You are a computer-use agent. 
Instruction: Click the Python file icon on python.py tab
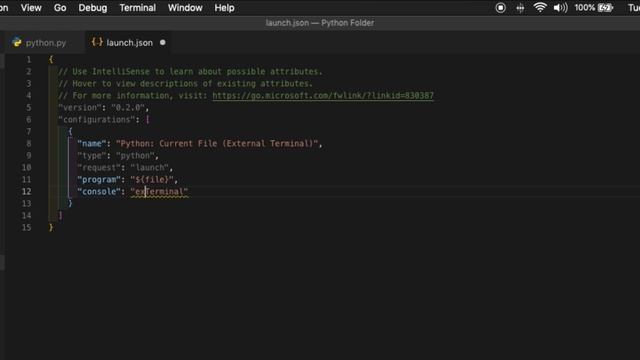(x=17, y=42)
